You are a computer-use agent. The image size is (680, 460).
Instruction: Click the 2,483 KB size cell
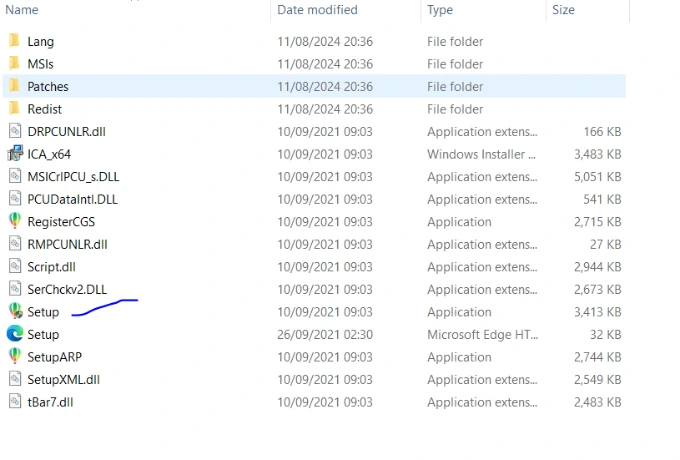[598, 402]
